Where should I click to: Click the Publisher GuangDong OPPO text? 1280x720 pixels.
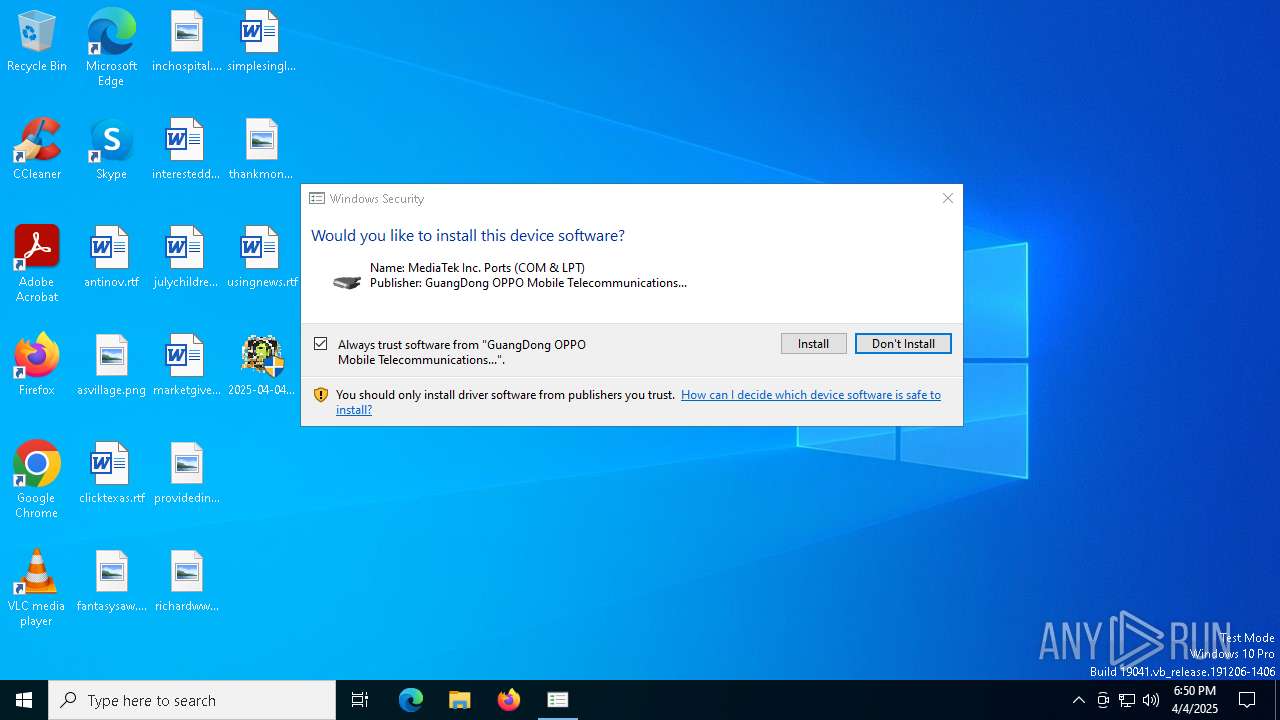tap(528, 283)
